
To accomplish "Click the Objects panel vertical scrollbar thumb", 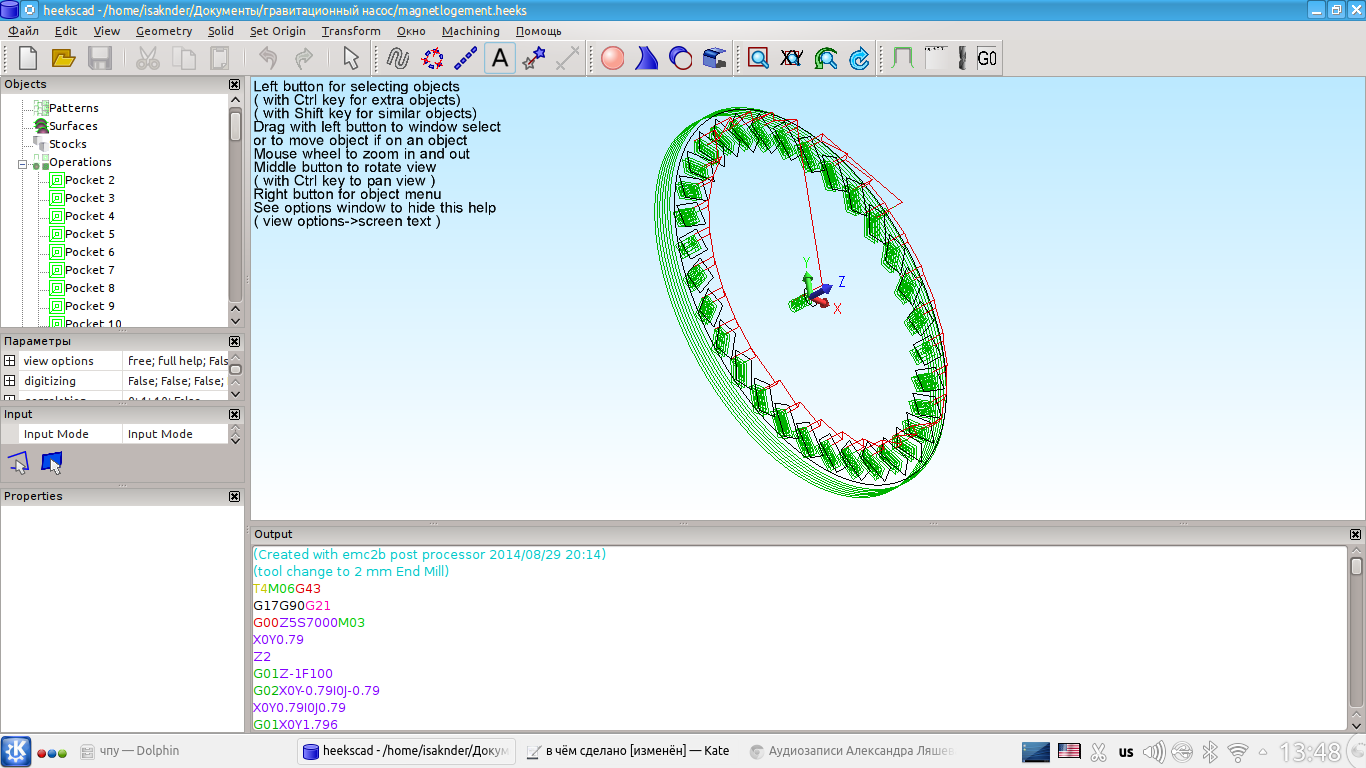I will coord(236,125).
